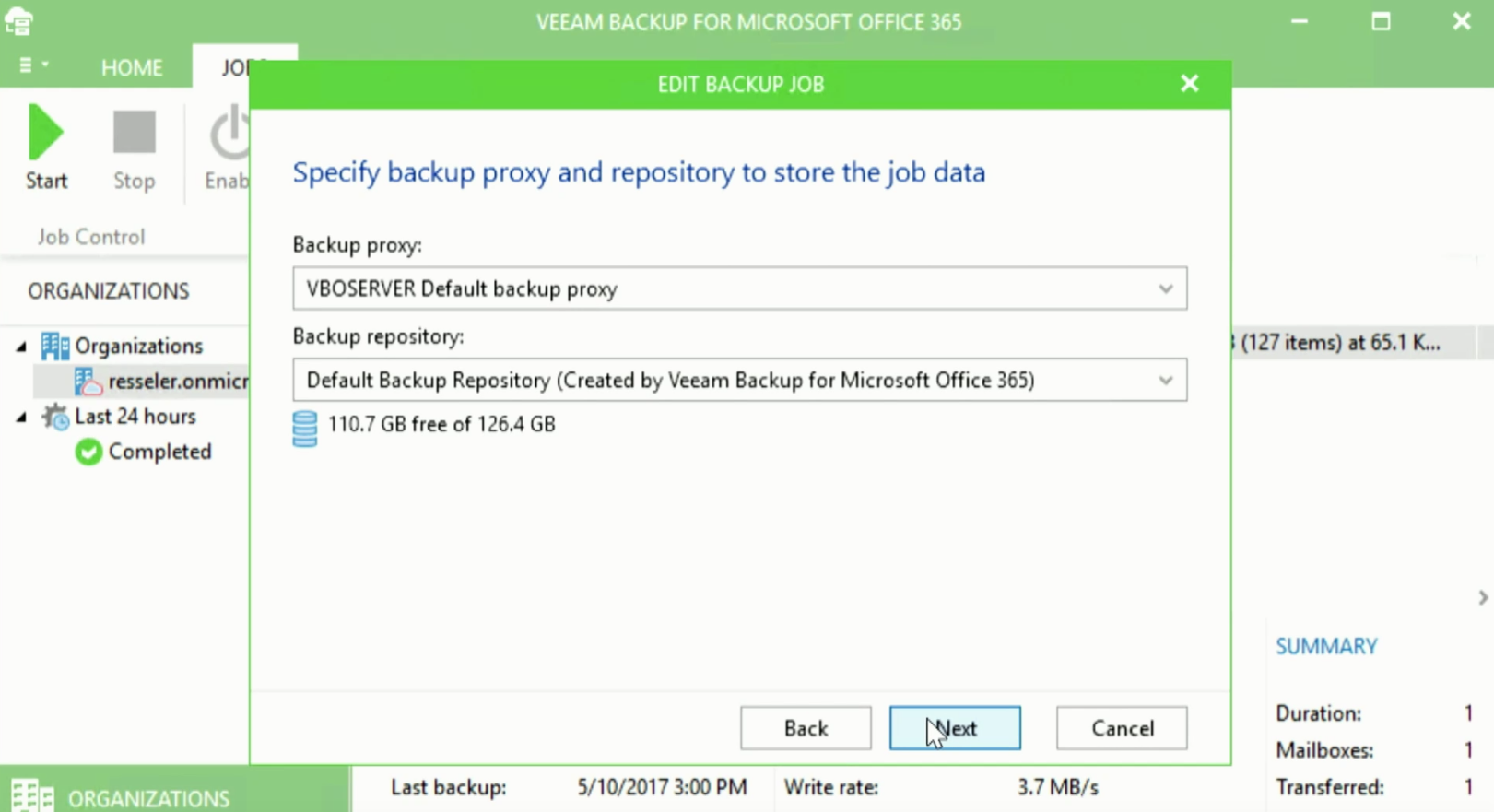
Task: Click the SUMMARY heading in main window
Action: pyautogui.click(x=1326, y=646)
